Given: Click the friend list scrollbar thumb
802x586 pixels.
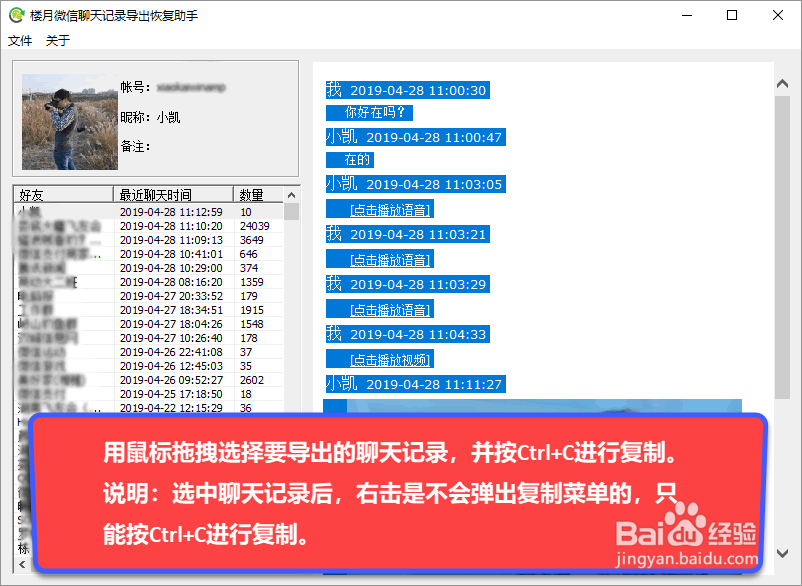Looking at the screenshot, I should click(292, 211).
